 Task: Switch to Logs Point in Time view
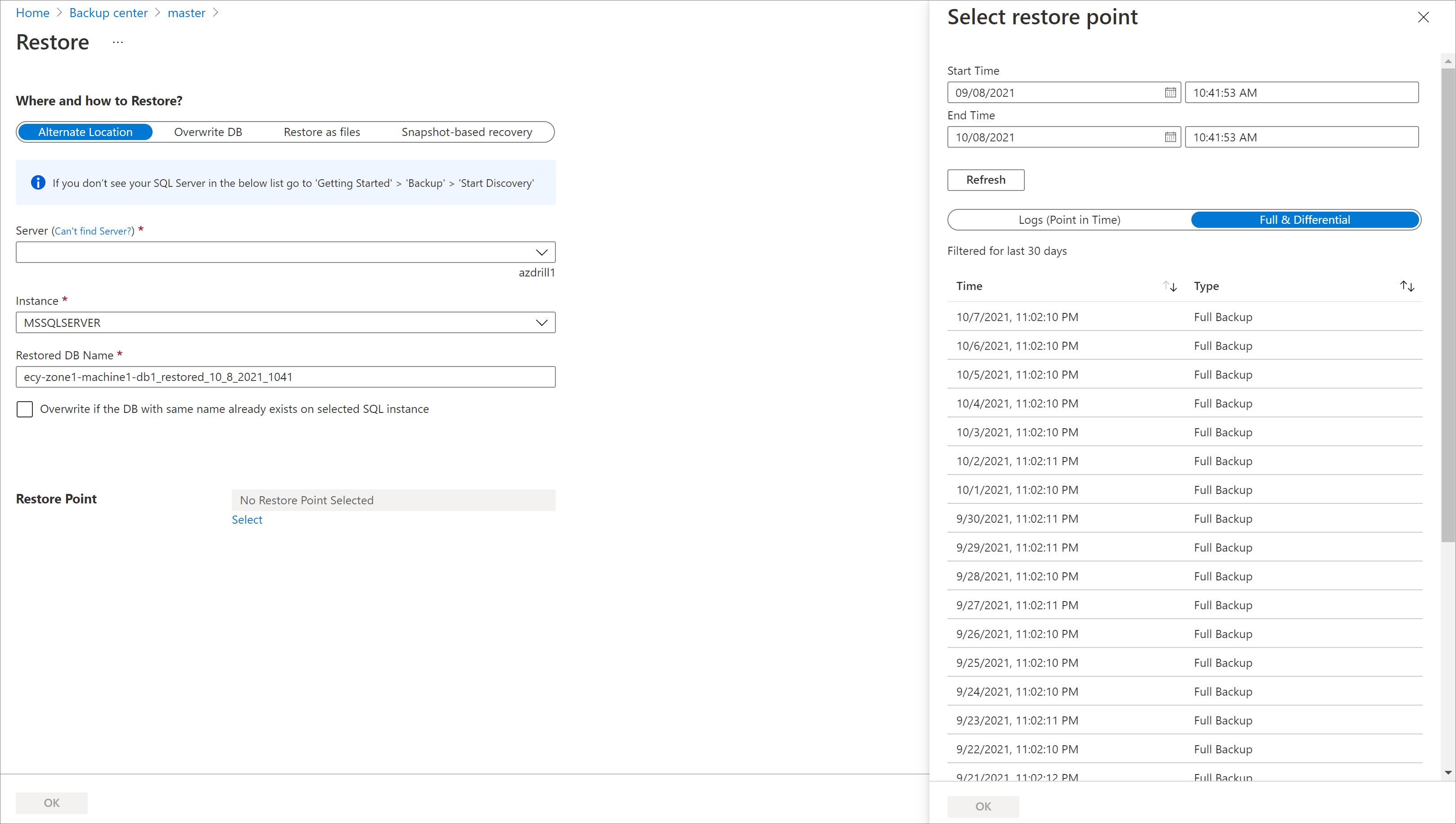1069,219
